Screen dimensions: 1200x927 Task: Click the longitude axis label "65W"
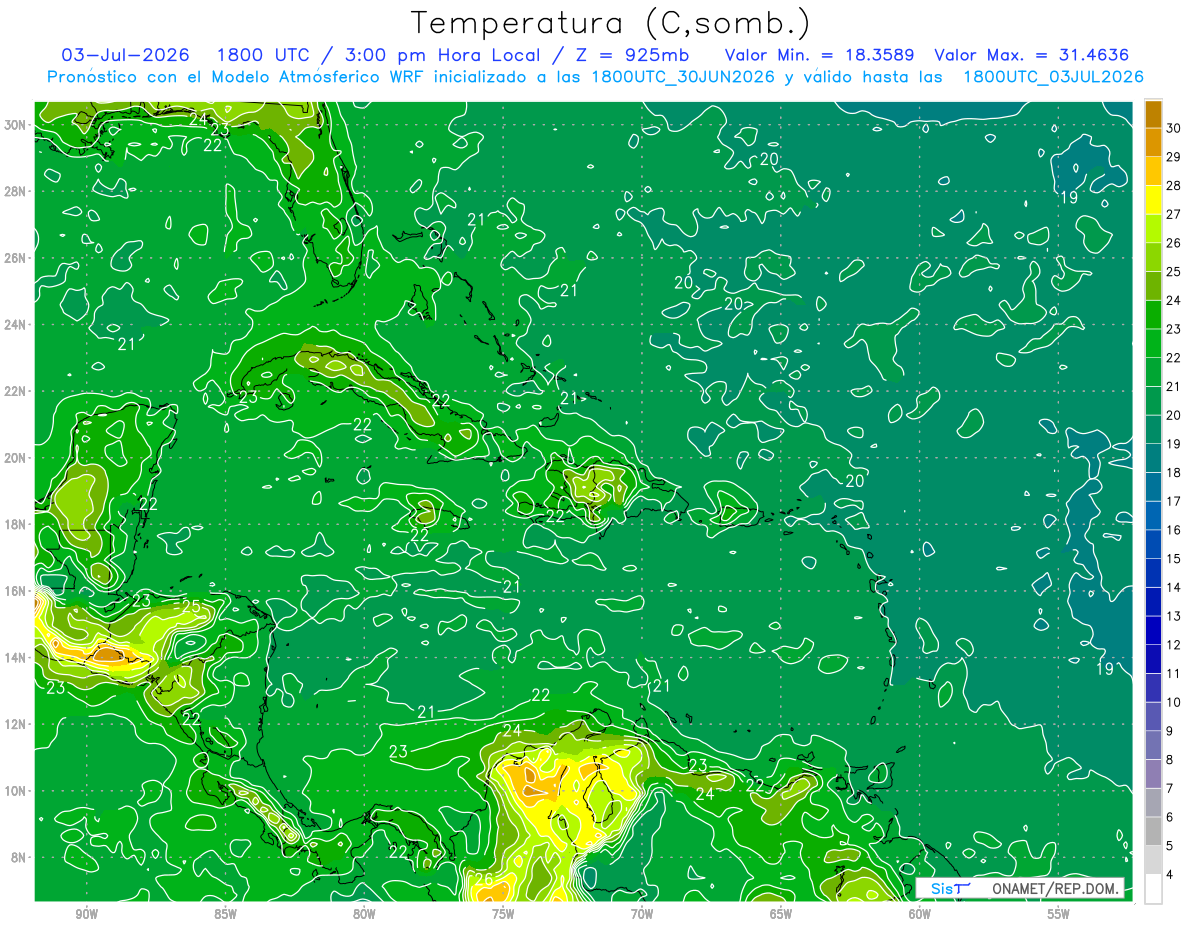[781, 914]
